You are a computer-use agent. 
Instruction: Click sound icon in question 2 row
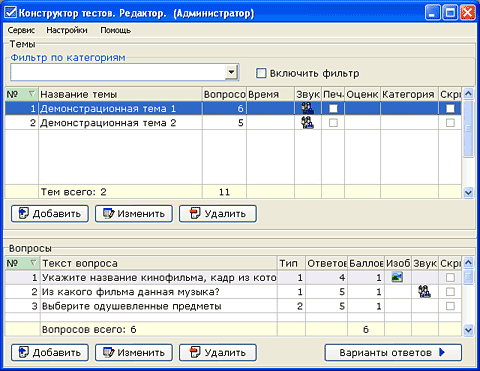point(424,291)
